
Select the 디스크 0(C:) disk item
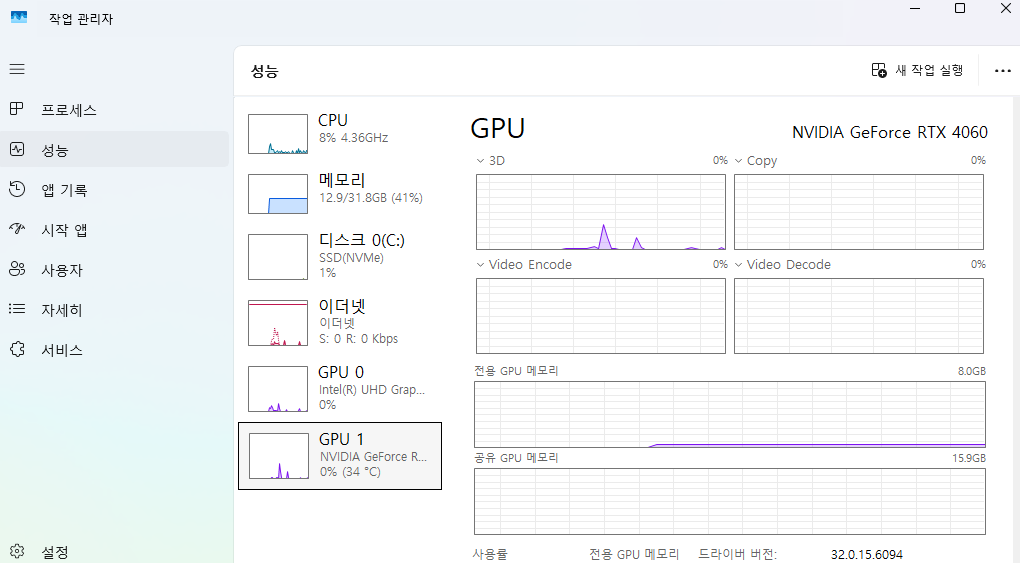(x=340, y=256)
